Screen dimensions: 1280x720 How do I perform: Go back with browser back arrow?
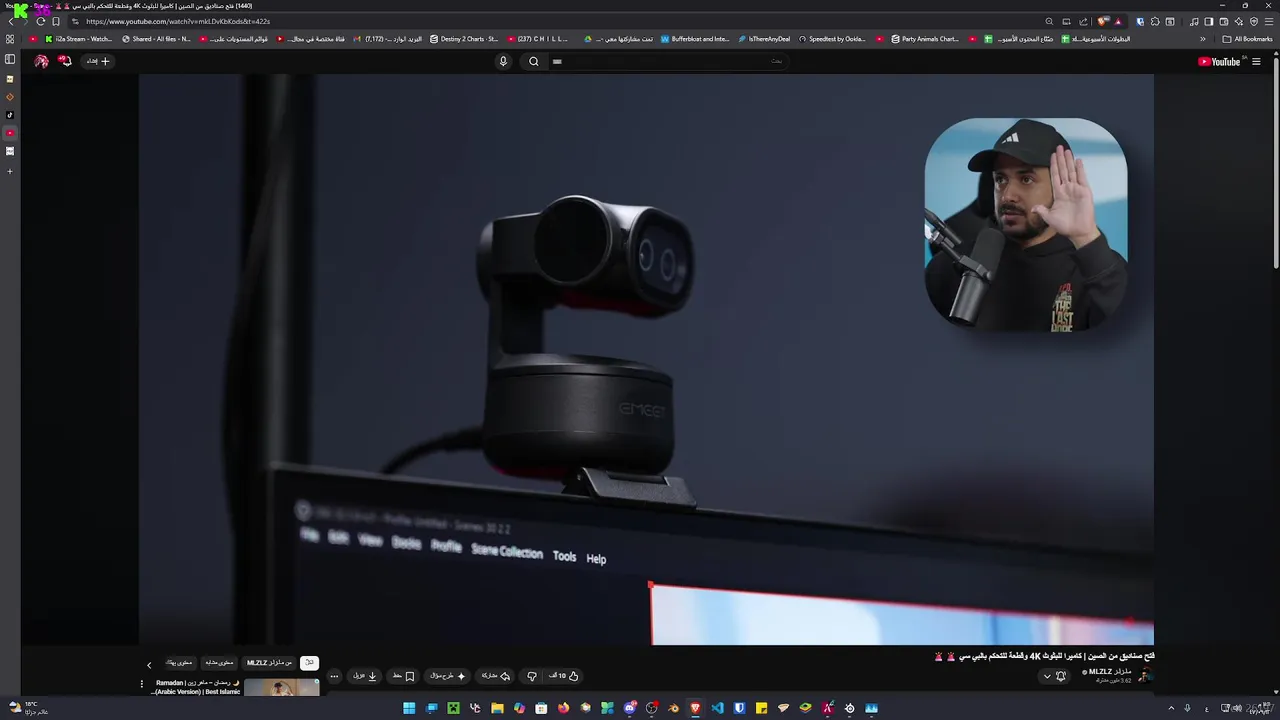coord(11,21)
